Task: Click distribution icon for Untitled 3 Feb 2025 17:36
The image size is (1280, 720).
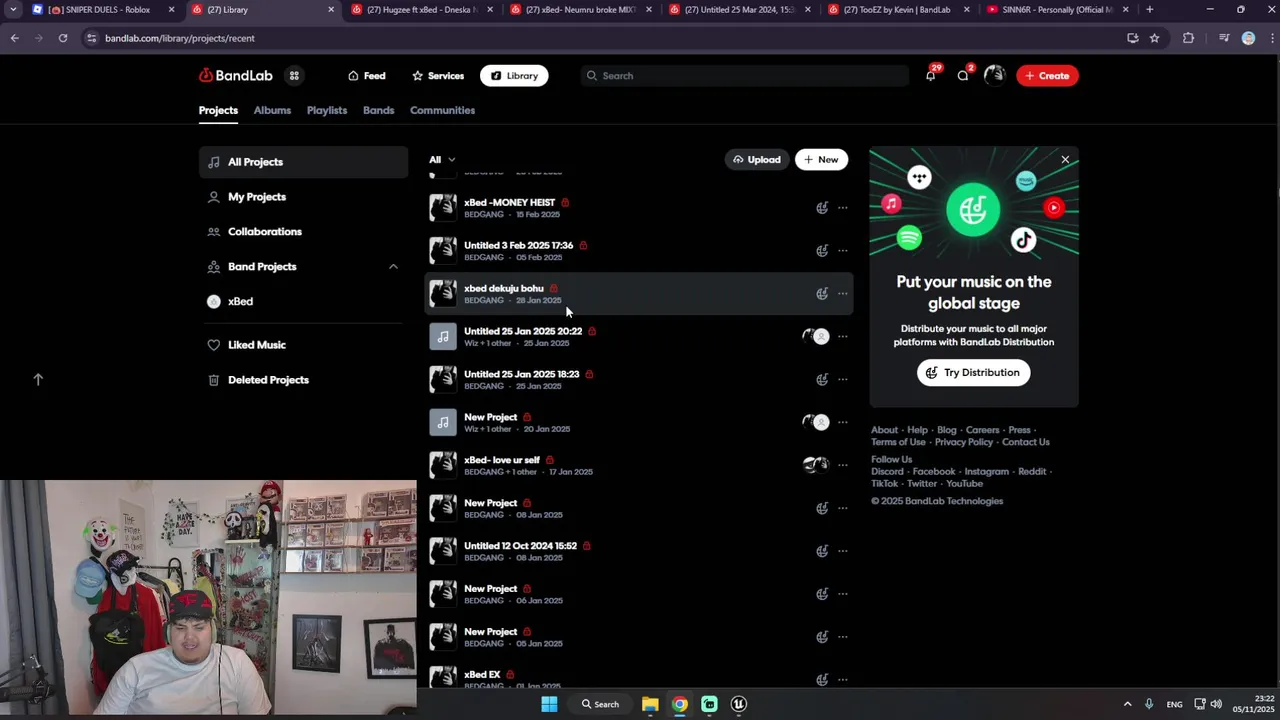Action: click(822, 251)
